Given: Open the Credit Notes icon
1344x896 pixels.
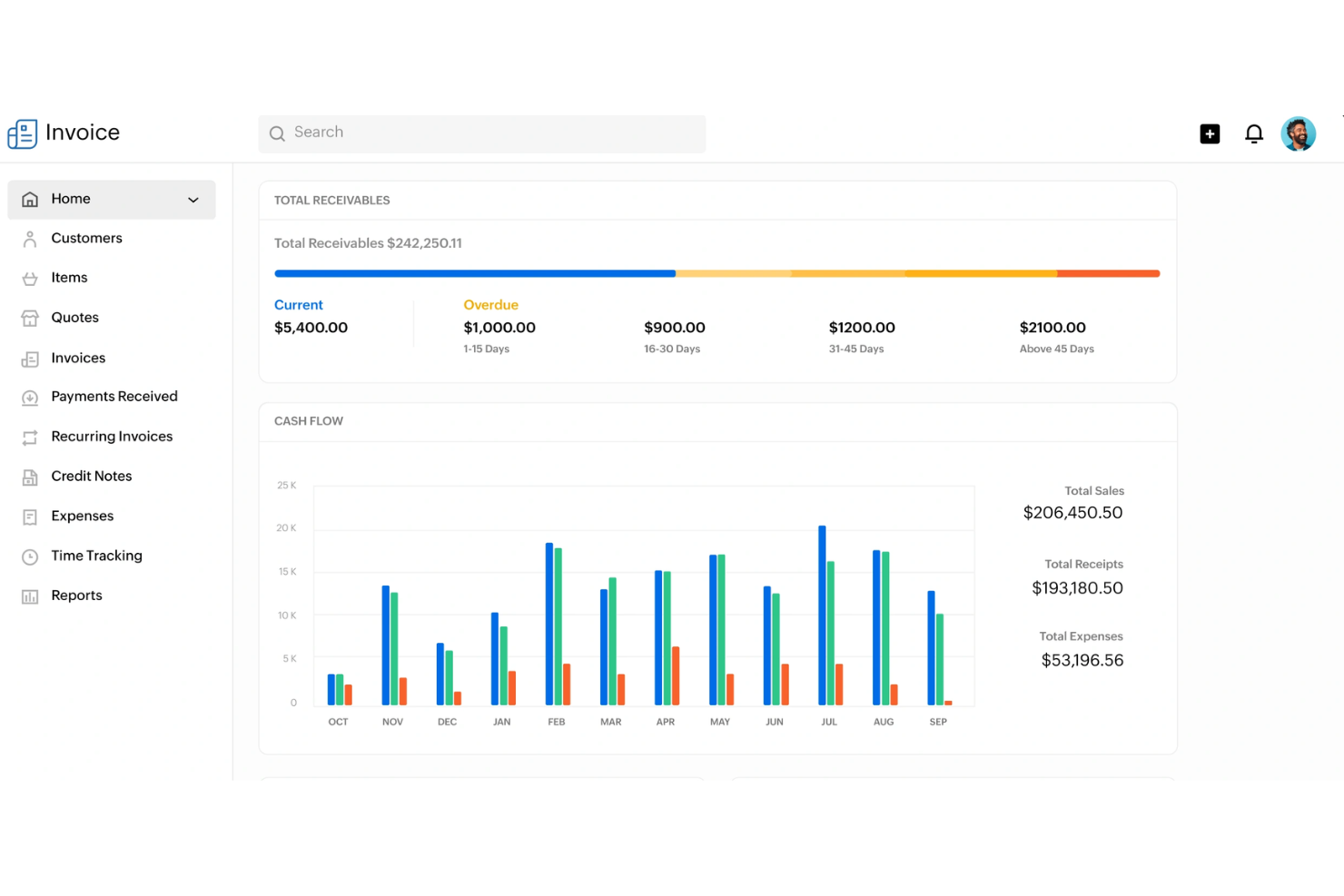Looking at the screenshot, I should [x=30, y=476].
